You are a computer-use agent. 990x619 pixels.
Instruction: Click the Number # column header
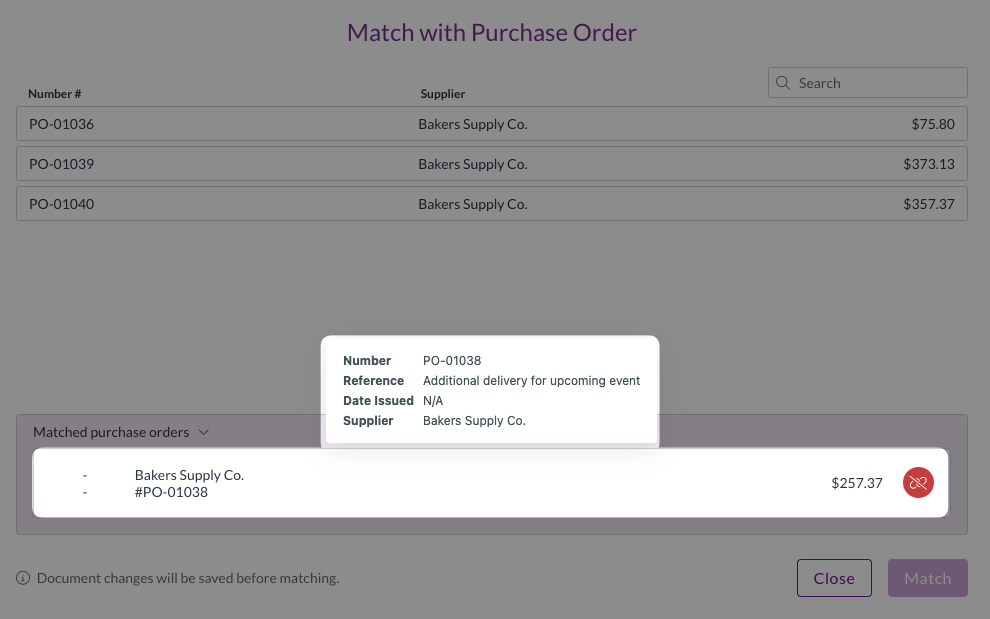[54, 94]
